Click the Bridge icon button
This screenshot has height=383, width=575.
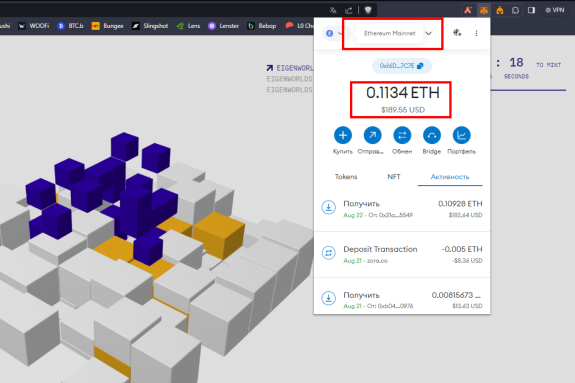[x=432, y=135]
